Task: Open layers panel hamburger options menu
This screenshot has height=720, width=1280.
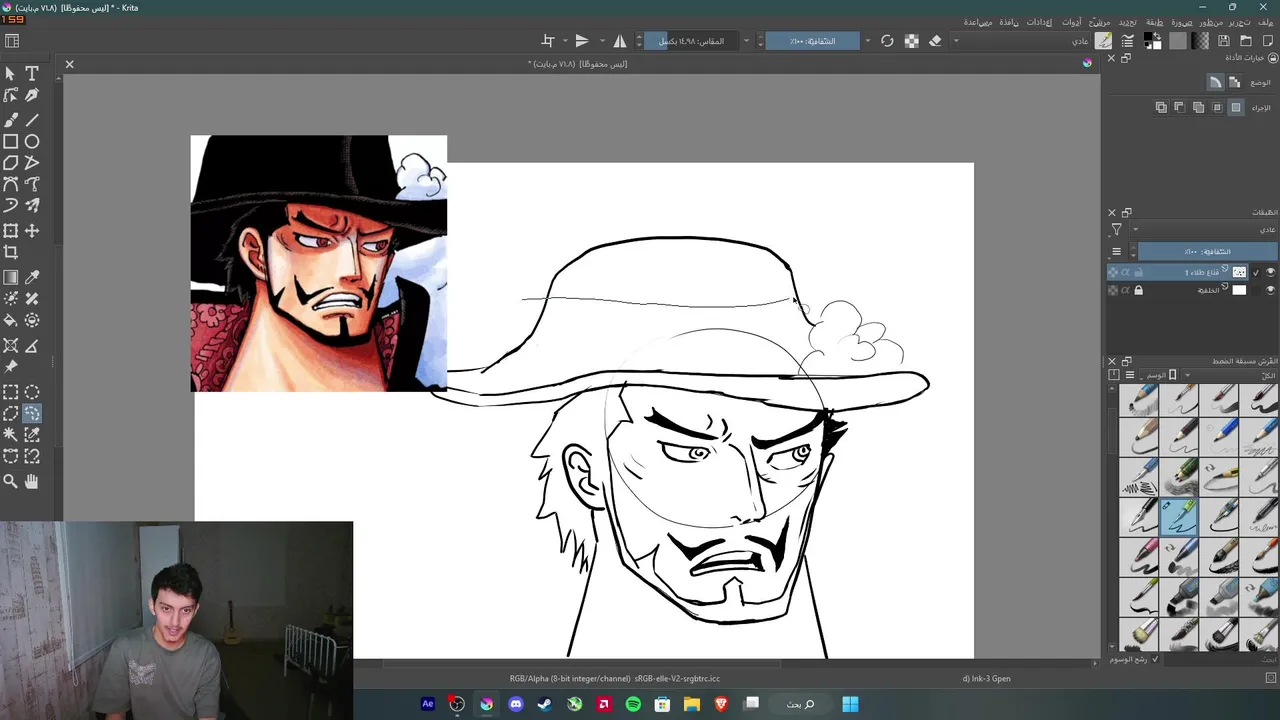Action: point(1116,252)
